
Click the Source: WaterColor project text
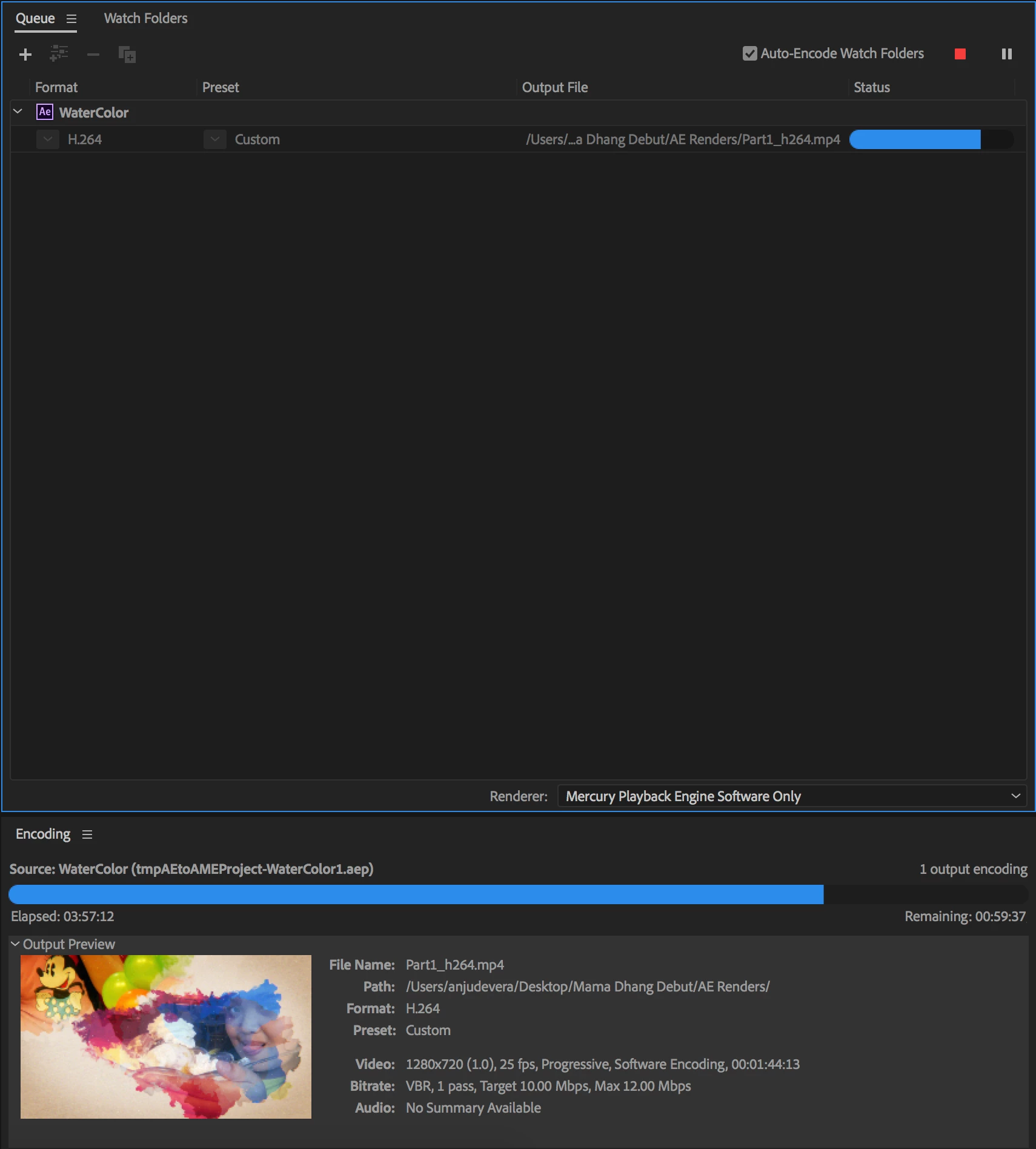[191, 869]
